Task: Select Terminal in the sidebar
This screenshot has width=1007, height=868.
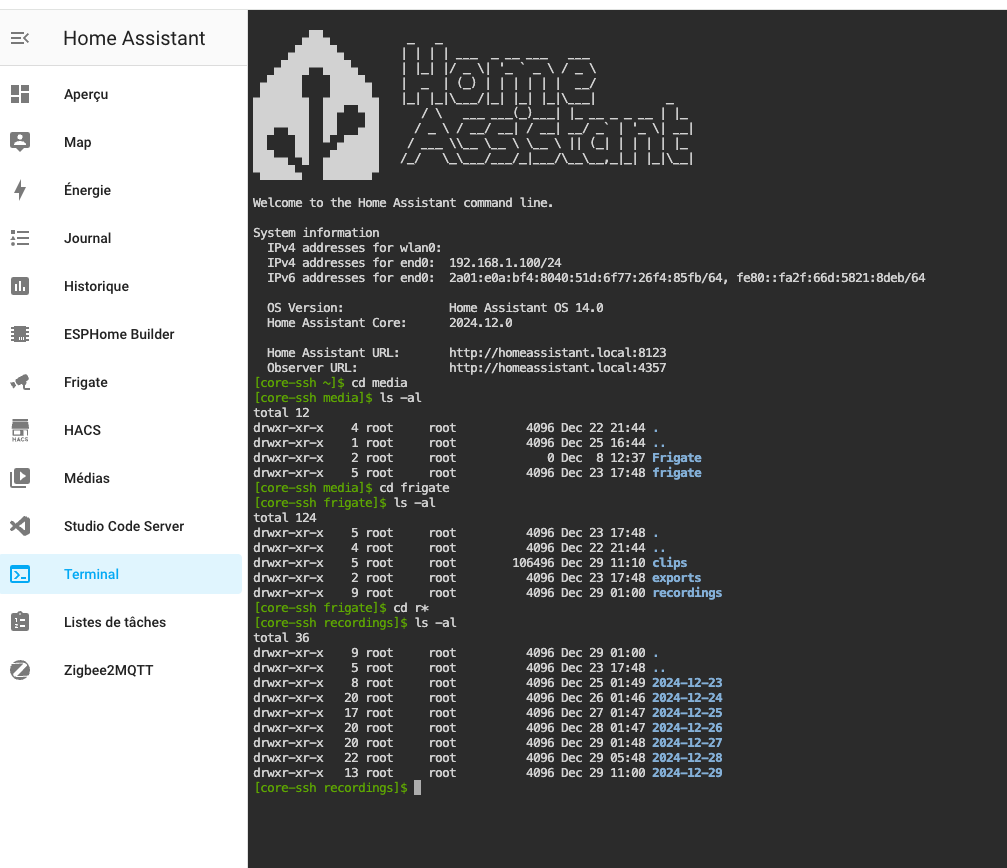Action: tap(91, 574)
